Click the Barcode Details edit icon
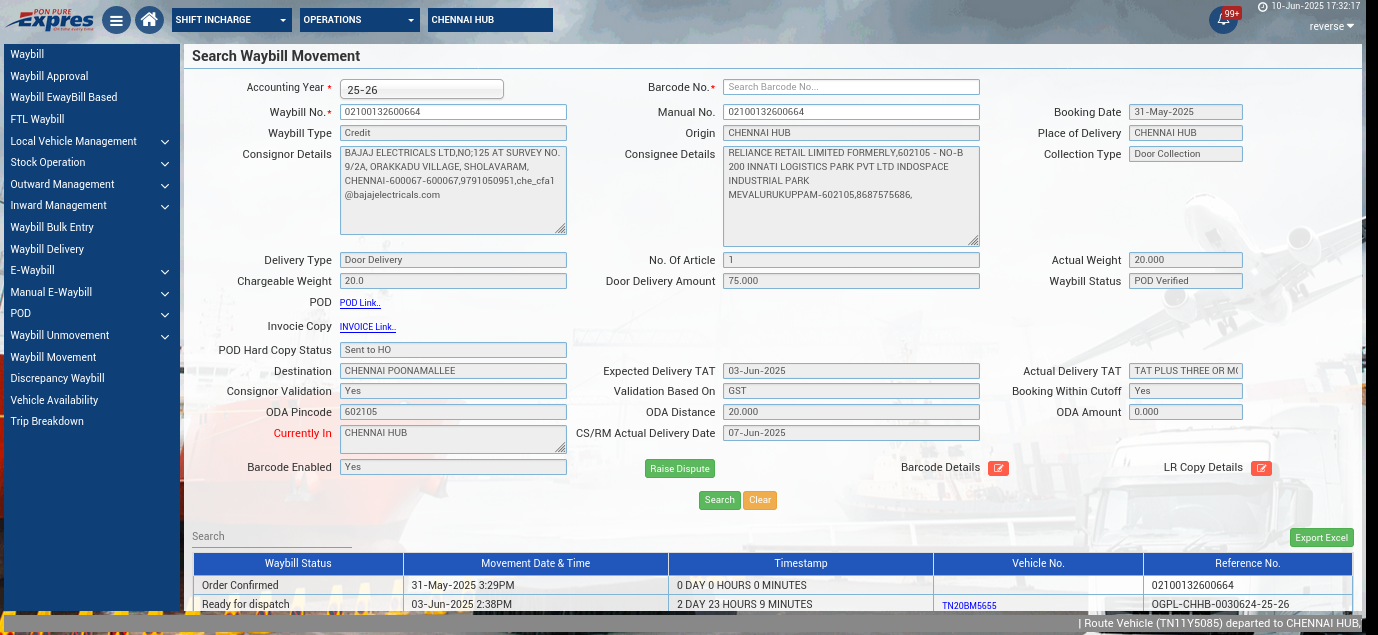Screen dimensions: 1378x635 click(x=998, y=468)
